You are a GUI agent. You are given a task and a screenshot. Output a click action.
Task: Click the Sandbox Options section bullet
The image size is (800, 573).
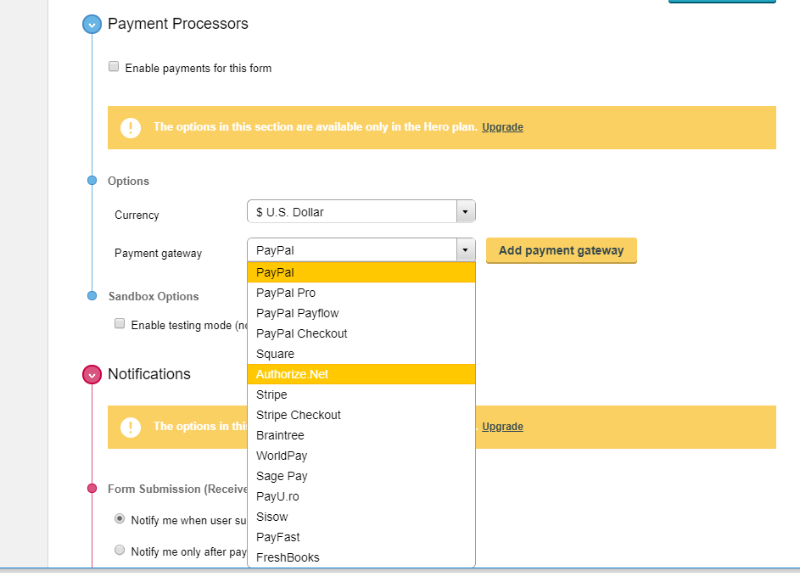click(x=92, y=295)
